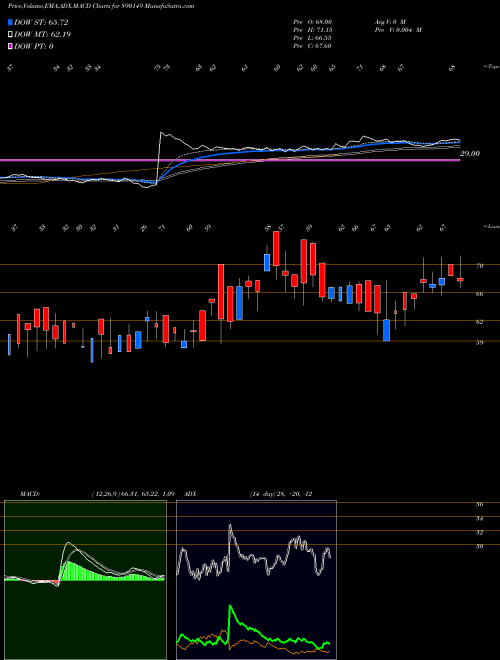
Task: Click the MACD panel title
Action: pos(29,494)
